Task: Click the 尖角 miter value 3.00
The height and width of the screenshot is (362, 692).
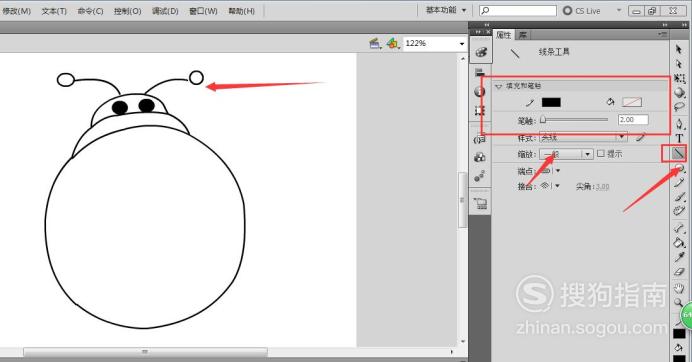Action: [x=601, y=187]
